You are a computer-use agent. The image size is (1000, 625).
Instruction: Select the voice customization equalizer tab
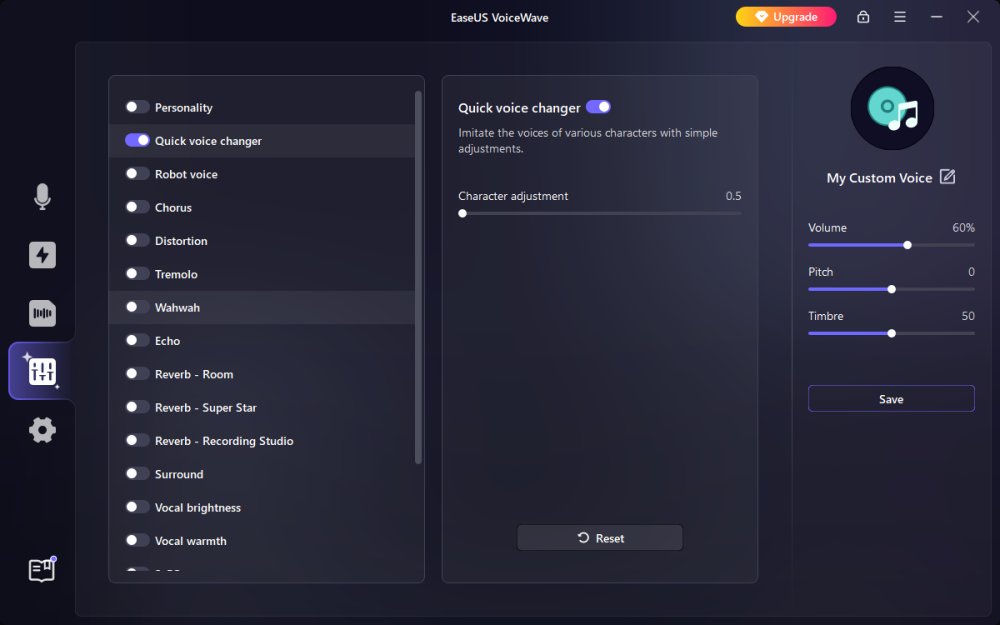tap(42, 372)
